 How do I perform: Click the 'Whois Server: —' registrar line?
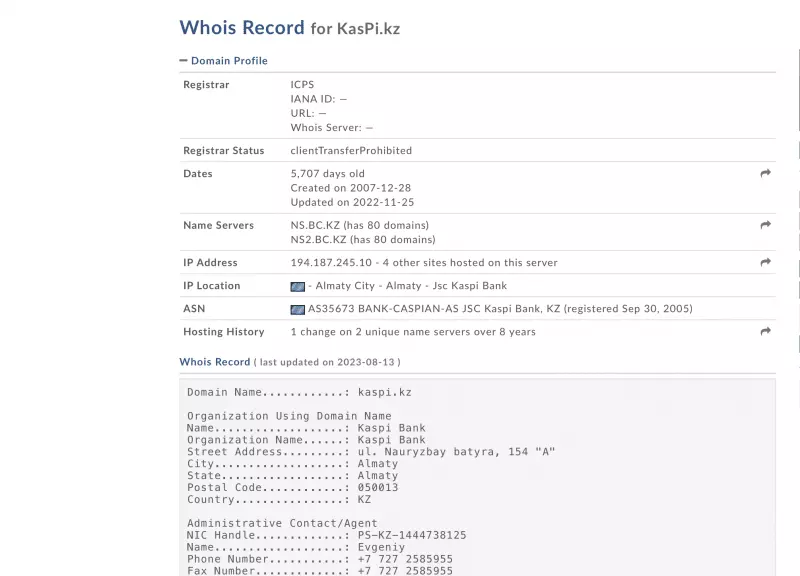pyautogui.click(x=332, y=128)
